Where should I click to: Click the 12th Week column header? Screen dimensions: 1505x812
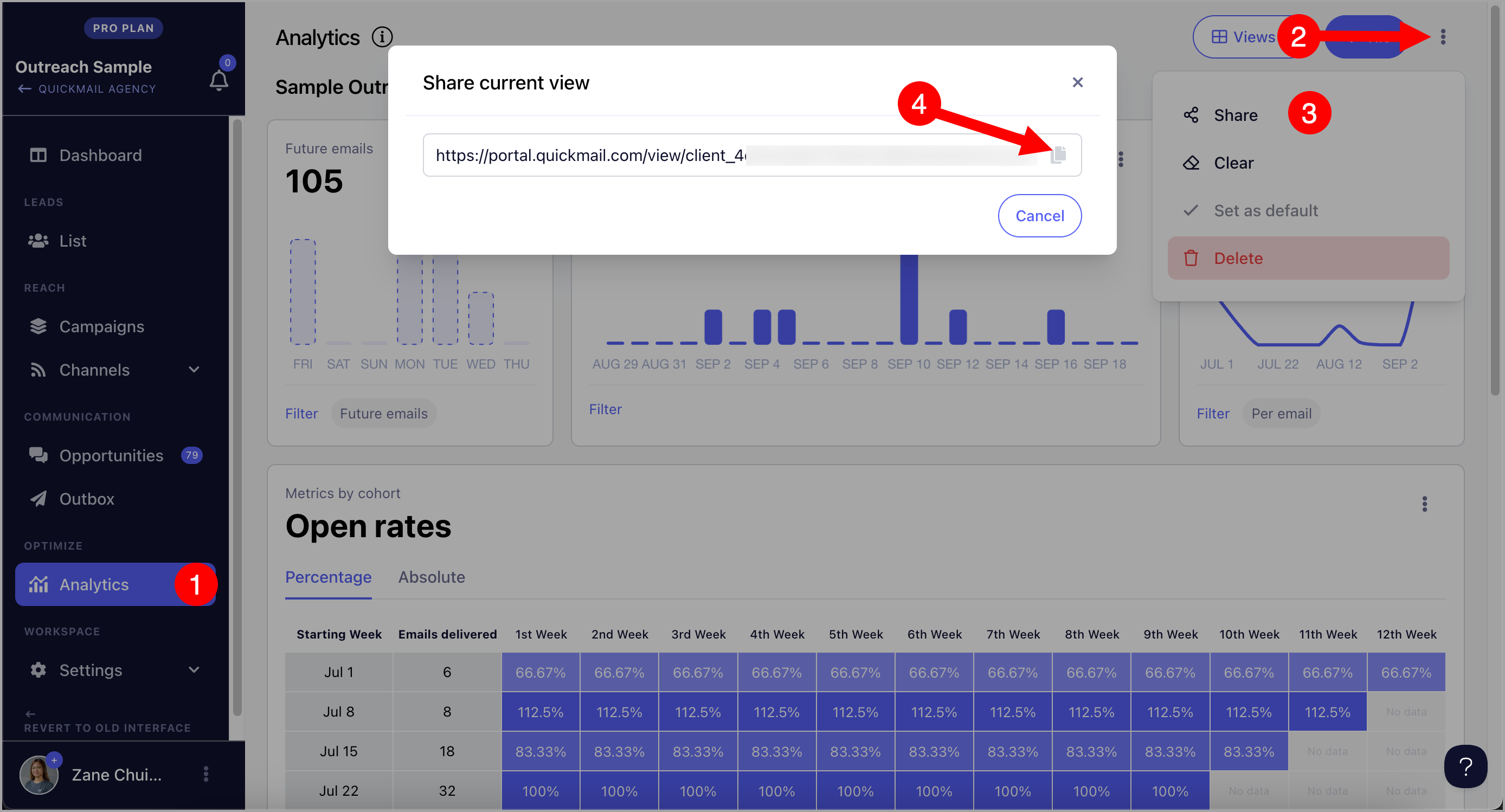[1406, 634]
